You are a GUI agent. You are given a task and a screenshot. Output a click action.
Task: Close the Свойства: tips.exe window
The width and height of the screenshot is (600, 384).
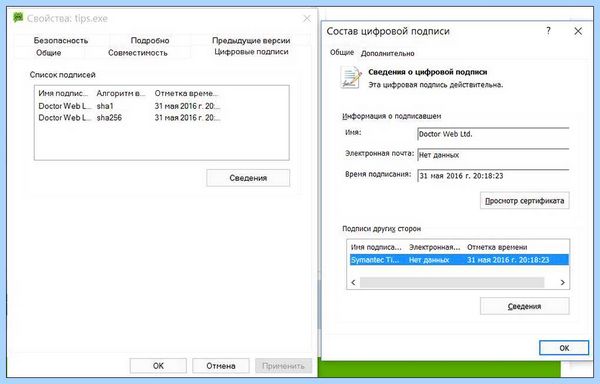(307, 18)
